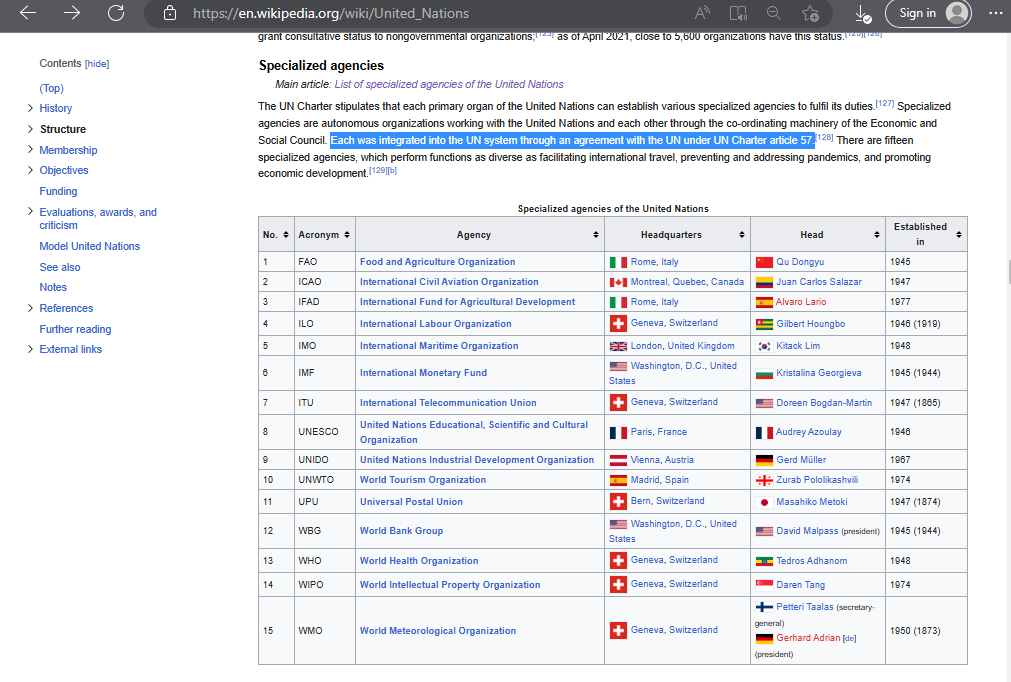Jump to (Top) of article
This screenshot has width=1011, height=682.
tap(52, 88)
